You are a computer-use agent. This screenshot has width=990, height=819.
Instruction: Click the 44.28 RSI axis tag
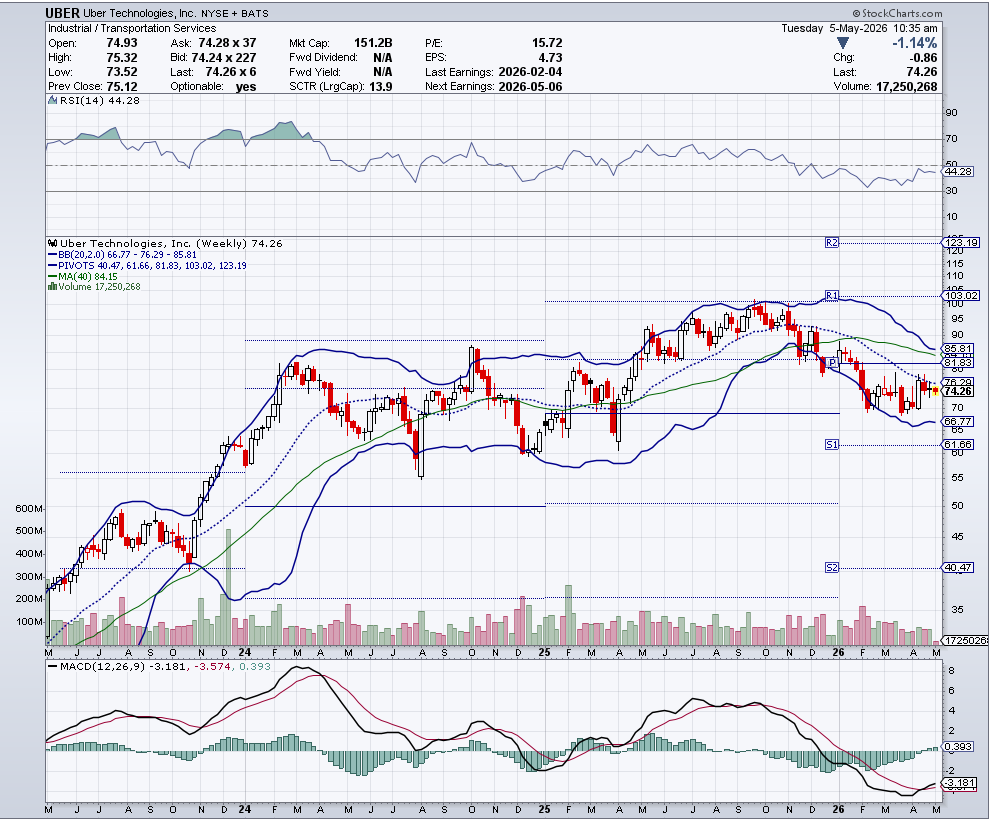[958, 172]
